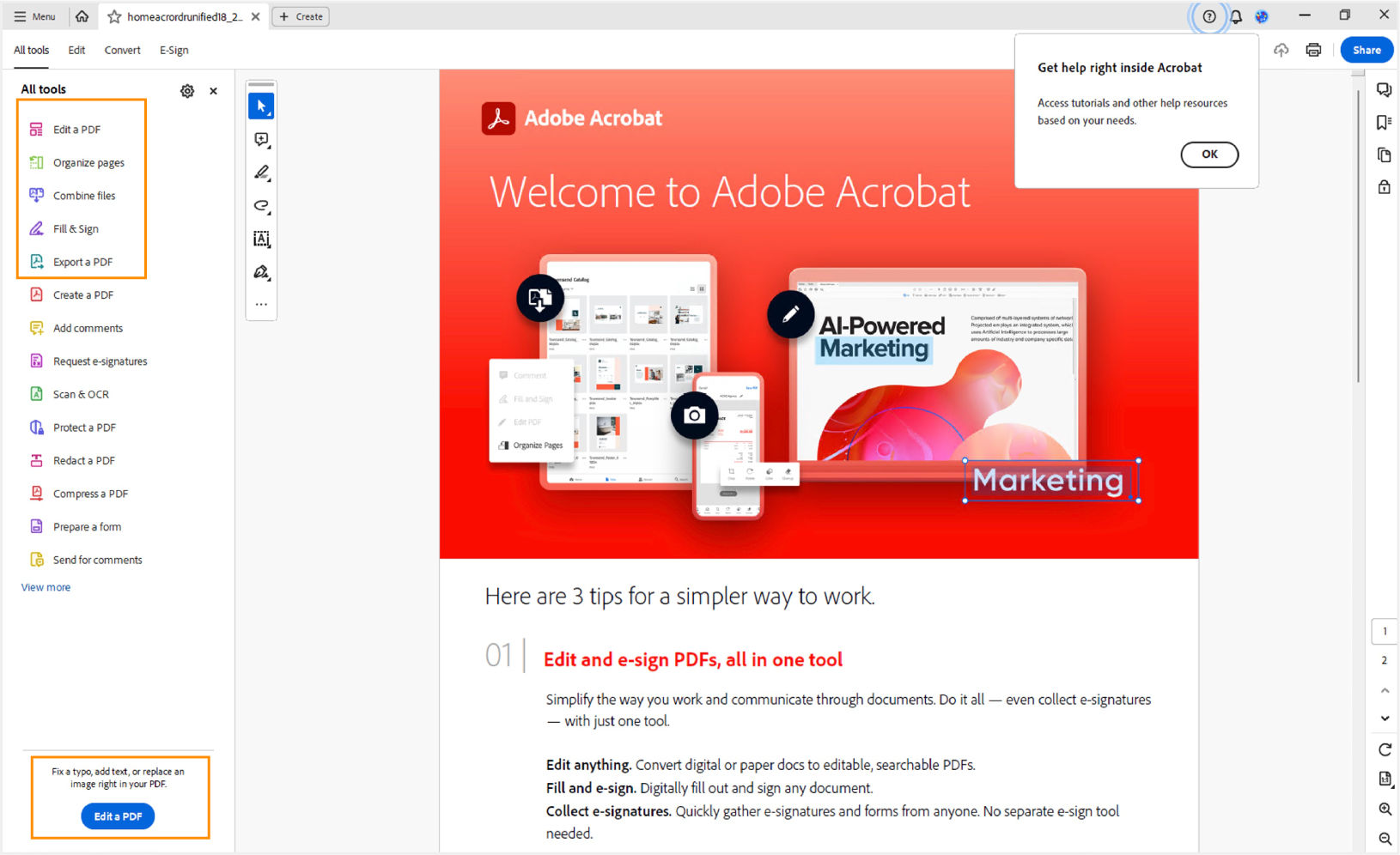
Task: Select the freehand Draw tool
Action: 261,205
